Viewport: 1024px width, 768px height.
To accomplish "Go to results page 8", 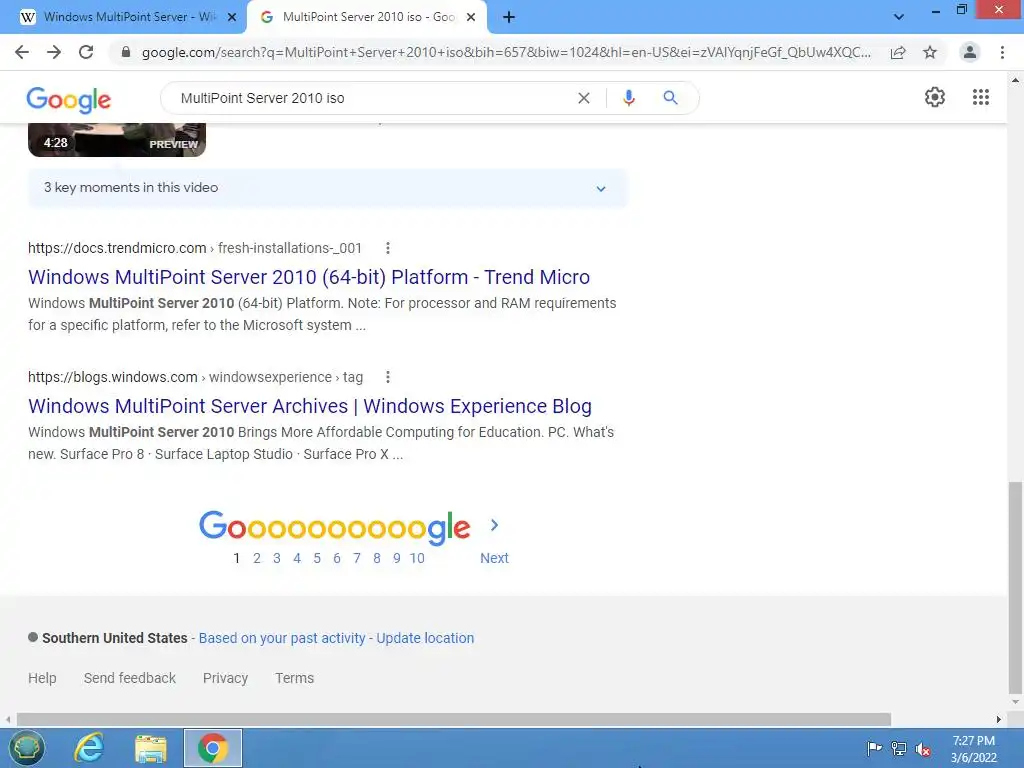I will point(377,558).
